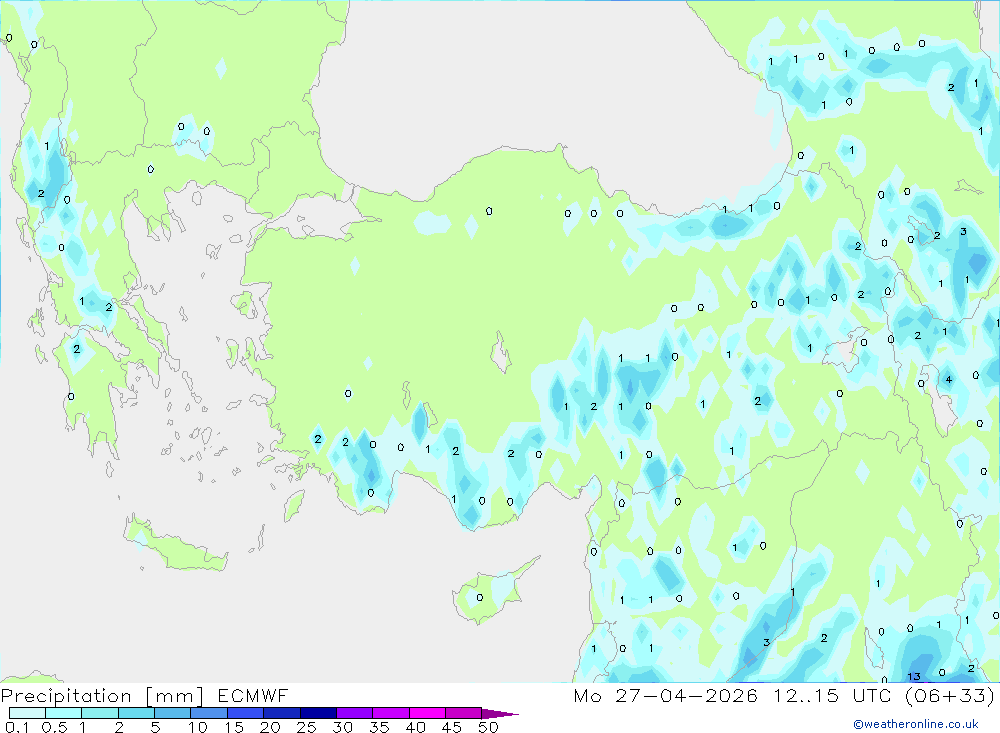This screenshot has height=733, width=1000.
Task: Click the 0 value on Cyprus island
Action: [x=480, y=598]
